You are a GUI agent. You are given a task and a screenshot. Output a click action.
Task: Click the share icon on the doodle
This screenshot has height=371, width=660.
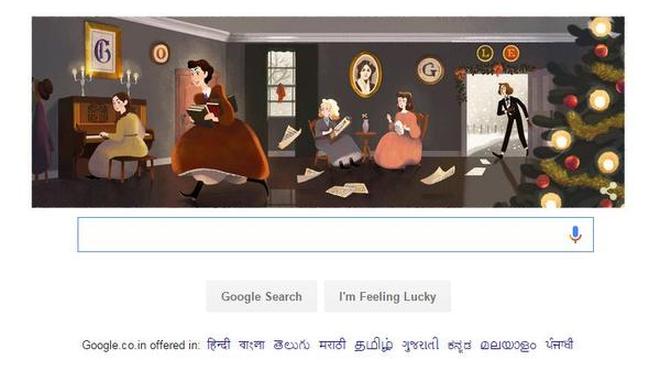coord(609,192)
